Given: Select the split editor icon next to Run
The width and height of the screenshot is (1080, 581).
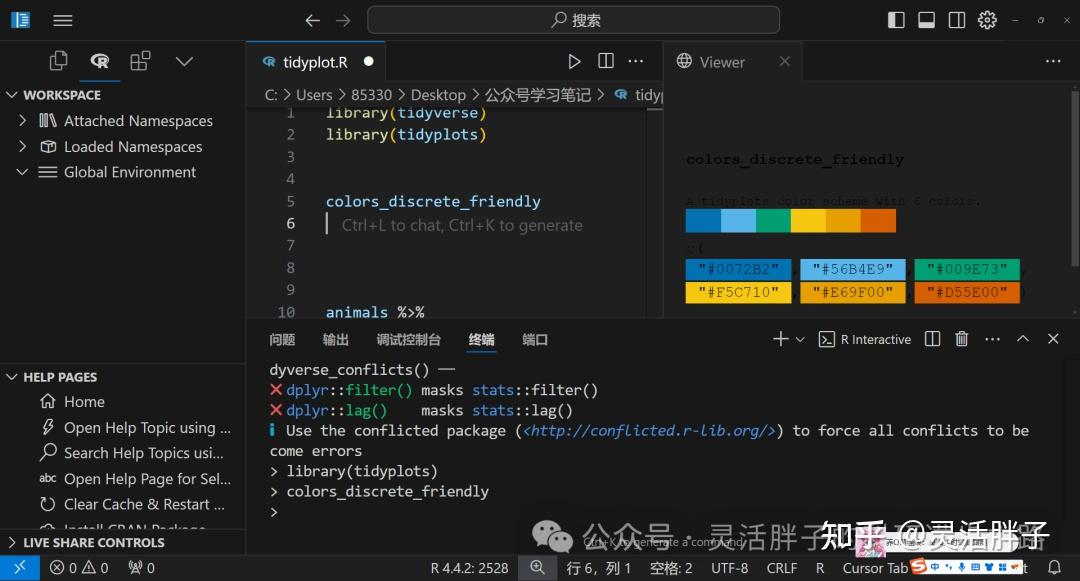Looking at the screenshot, I should tap(606, 61).
